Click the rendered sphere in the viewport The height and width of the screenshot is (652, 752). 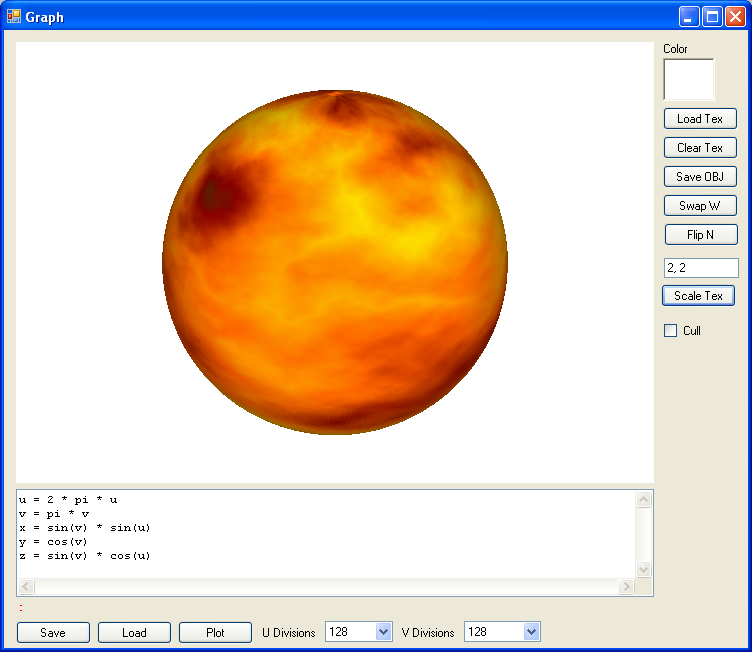pyautogui.click(x=334, y=262)
